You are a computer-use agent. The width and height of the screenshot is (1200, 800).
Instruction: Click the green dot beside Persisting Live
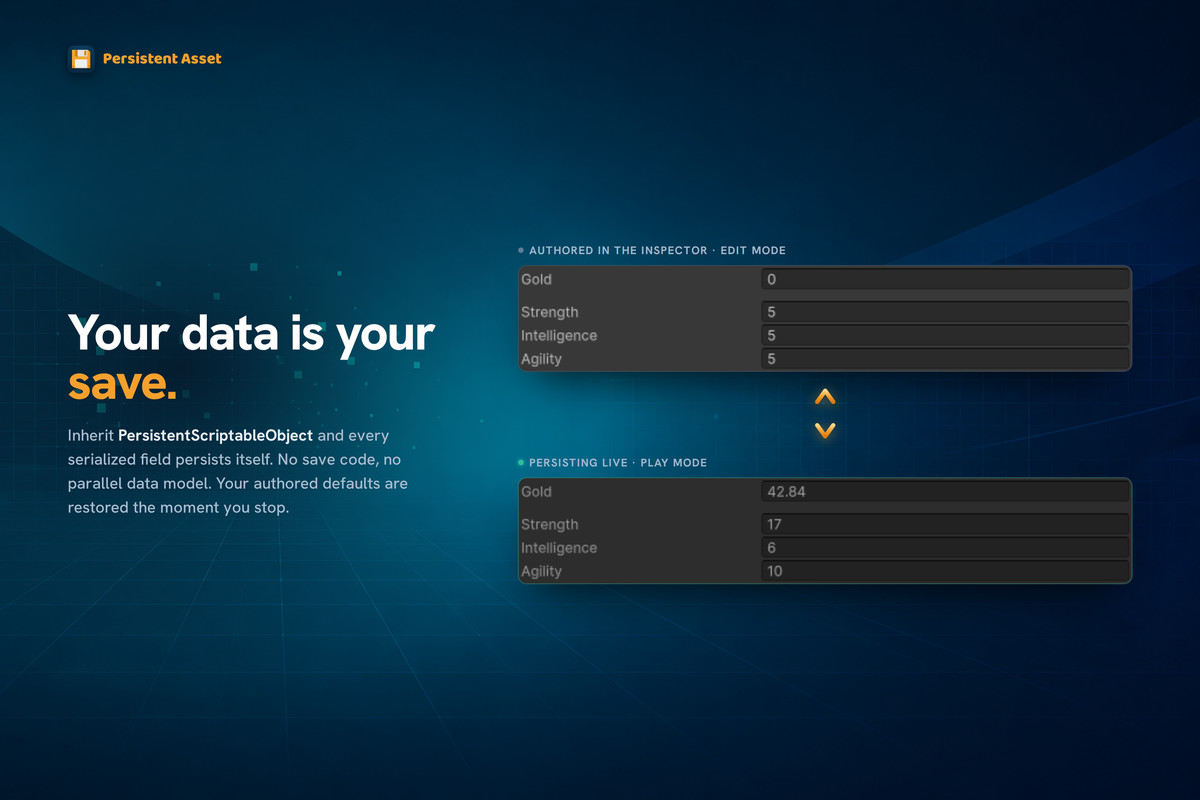point(521,463)
